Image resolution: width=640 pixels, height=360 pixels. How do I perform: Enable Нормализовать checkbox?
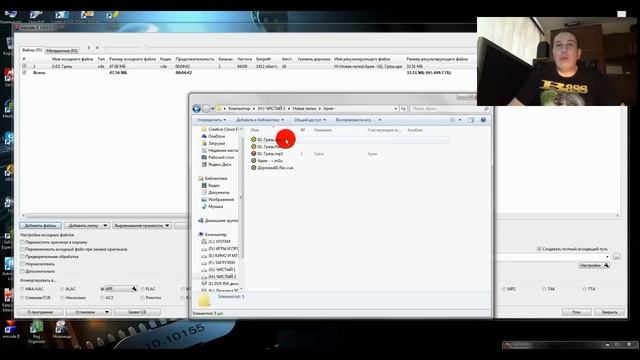point(23,264)
